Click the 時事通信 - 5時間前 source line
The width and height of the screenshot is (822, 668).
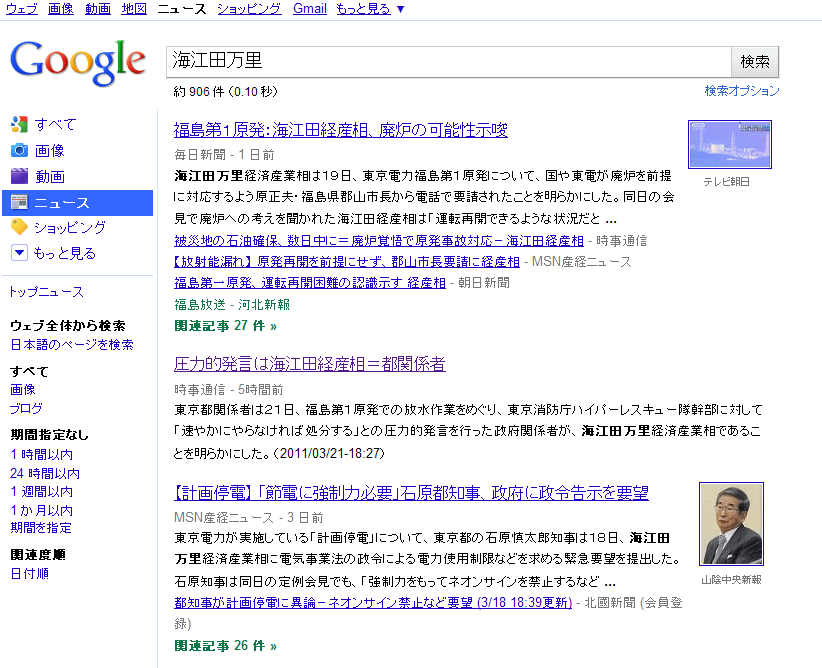coord(229,389)
